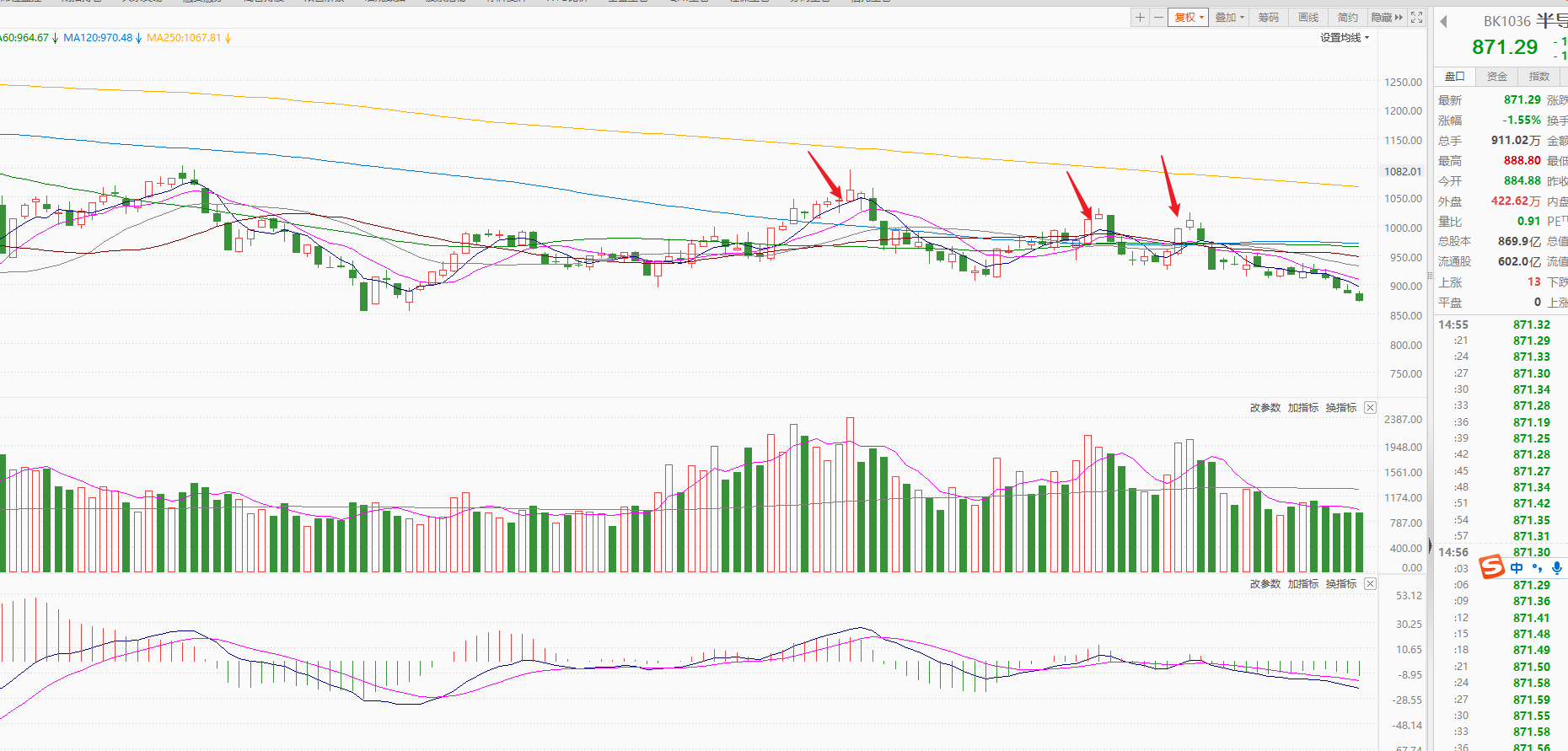Click the left arrow beside BK1036
1568x751 pixels.
(1443, 22)
